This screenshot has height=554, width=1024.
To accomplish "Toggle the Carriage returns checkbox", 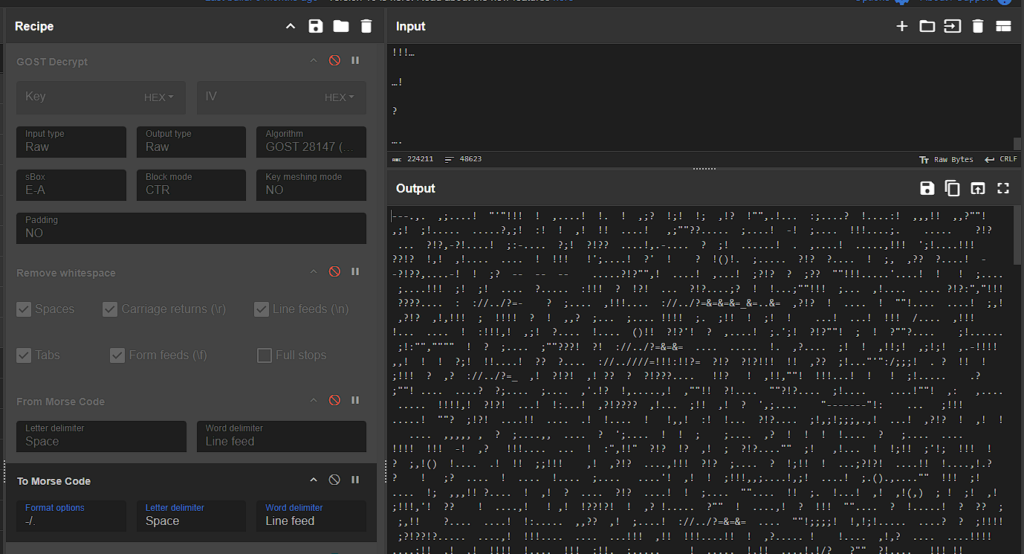I will (x=110, y=310).
